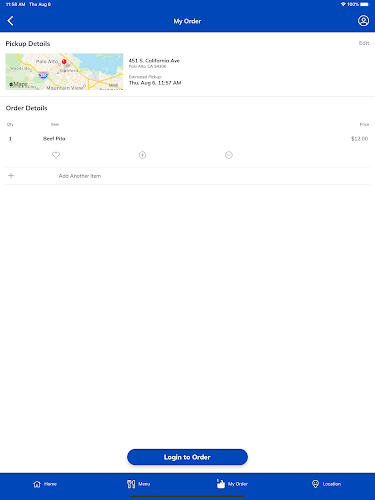Tap the $12.00 price of Beef Pita
Screen dimensions: 375x500
tap(359, 139)
